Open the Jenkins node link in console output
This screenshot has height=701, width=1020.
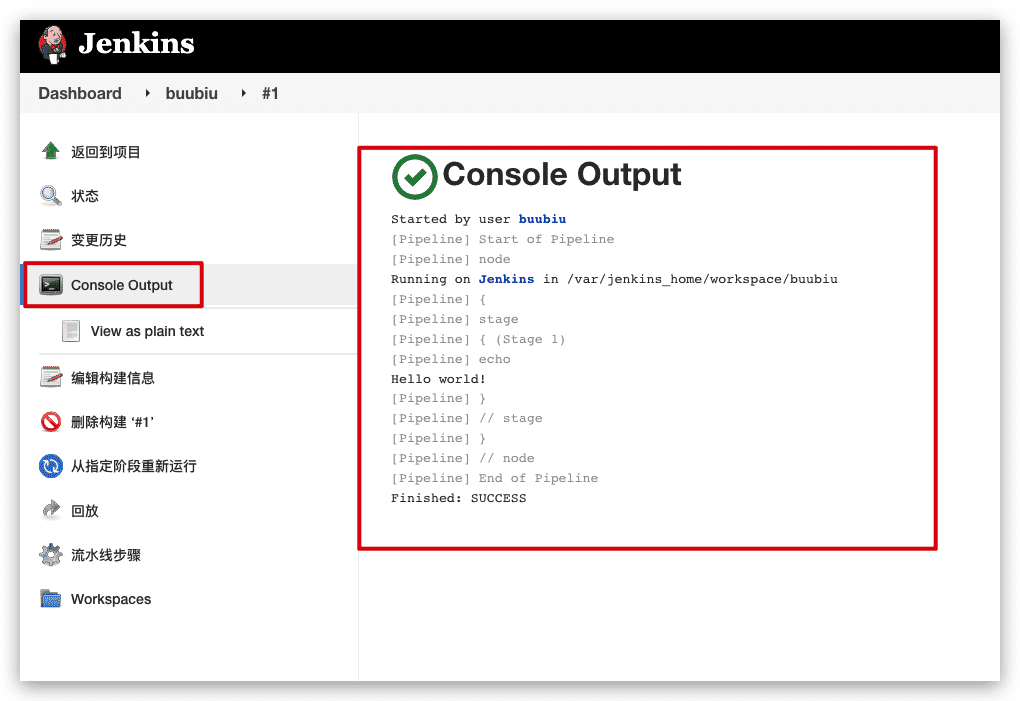click(x=506, y=279)
